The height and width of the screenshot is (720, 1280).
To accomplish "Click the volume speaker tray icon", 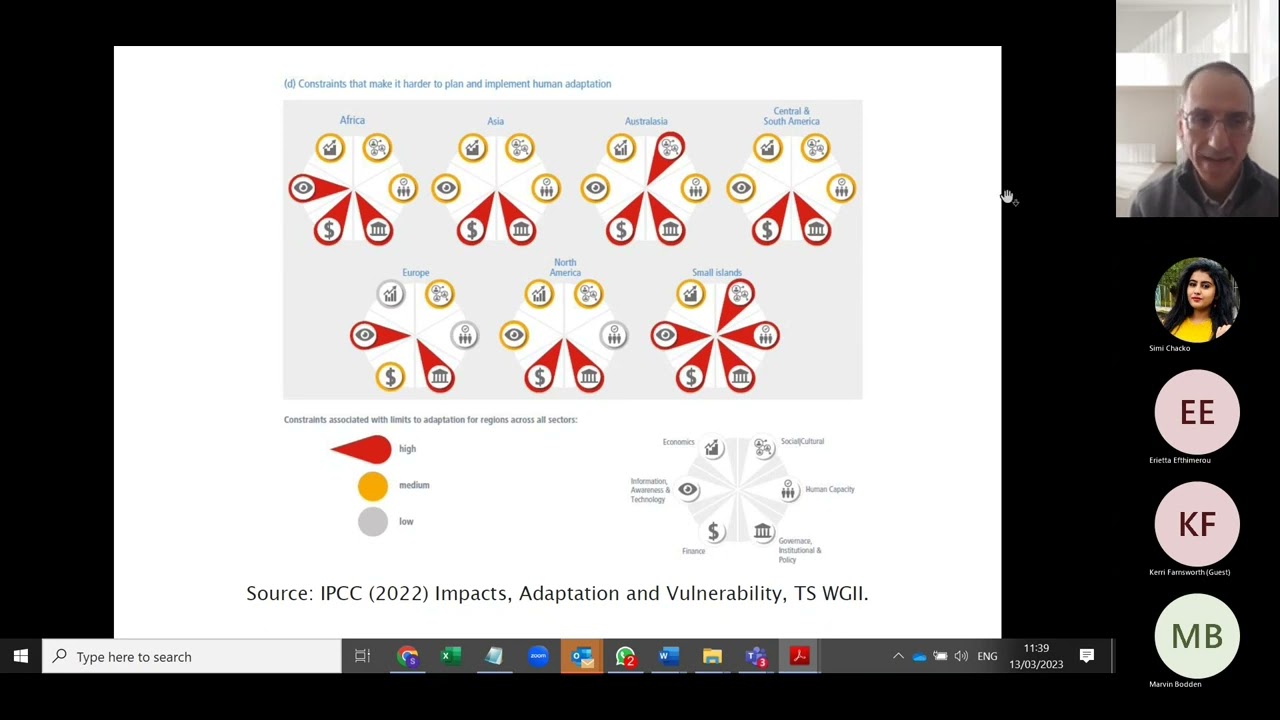I will coord(961,656).
